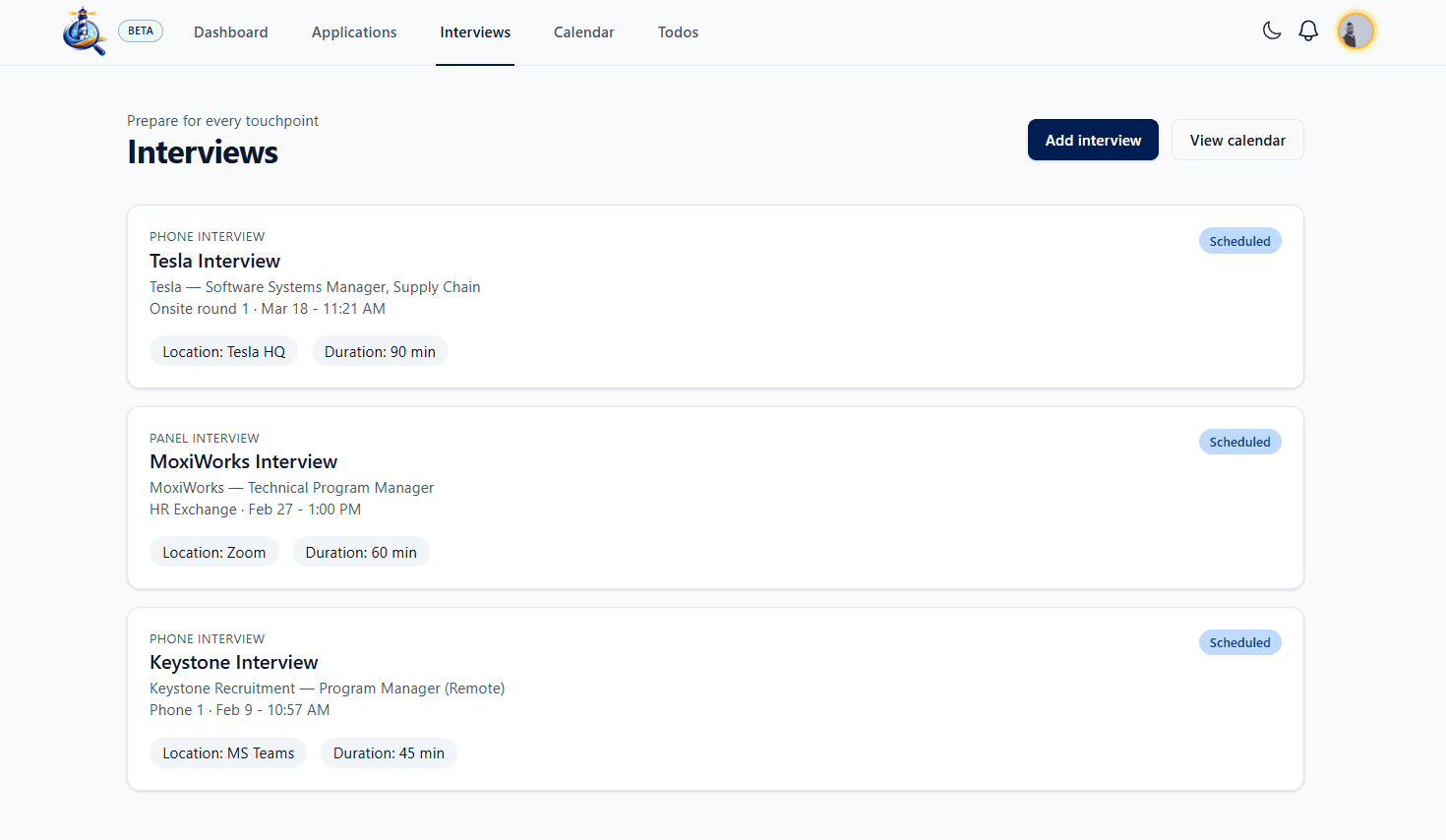This screenshot has width=1446, height=840.
Task: Click Duration: 60 min chip
Action: 361,552
